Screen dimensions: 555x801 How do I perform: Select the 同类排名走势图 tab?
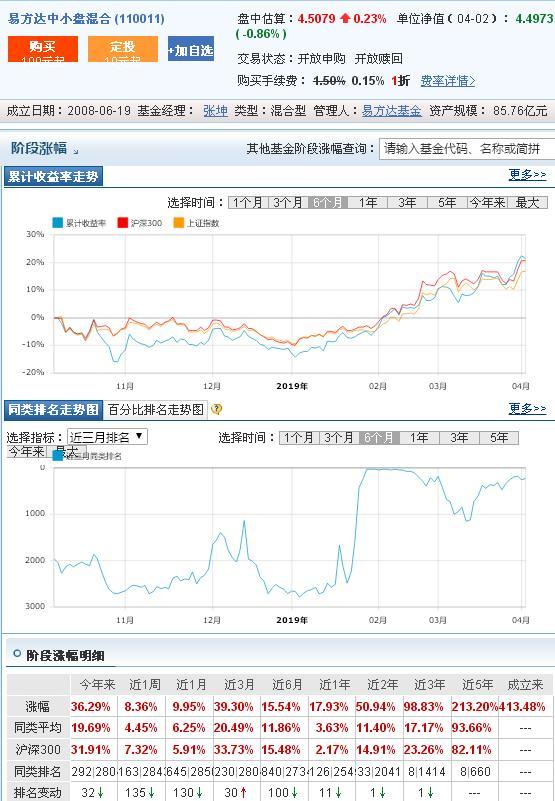point(53,410)
